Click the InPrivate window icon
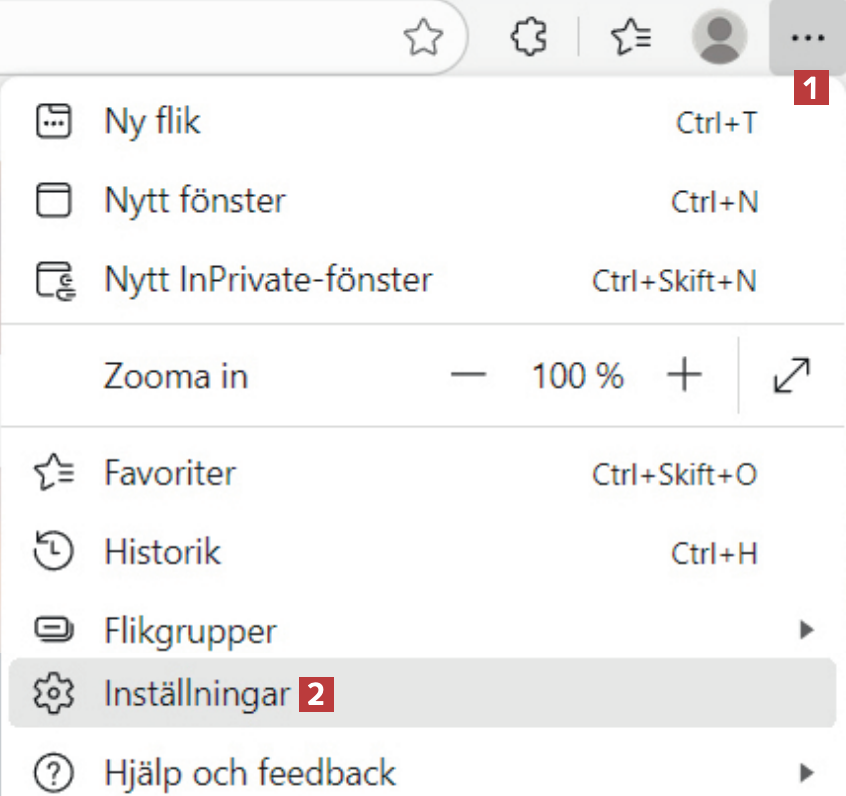The image size is (846, 796). click(54, 280)
